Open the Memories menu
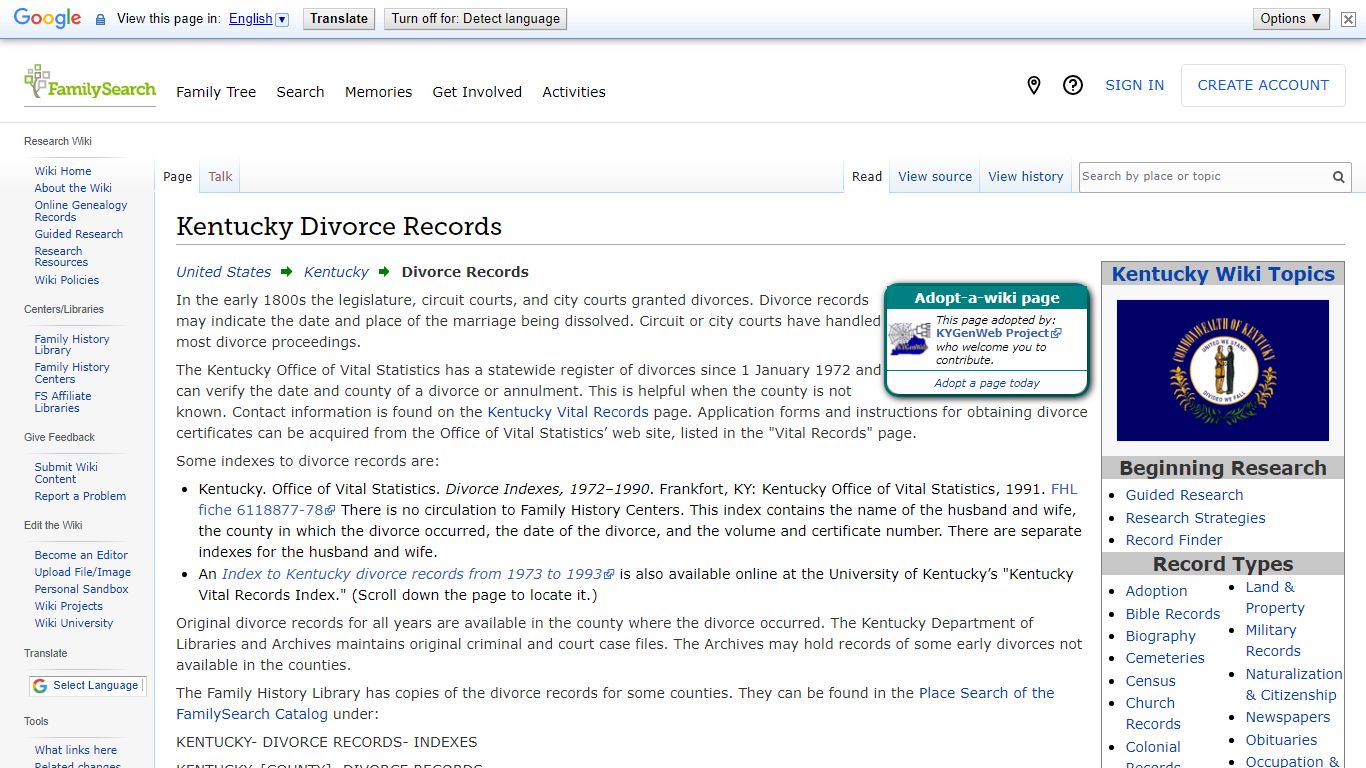 [378, 92]
